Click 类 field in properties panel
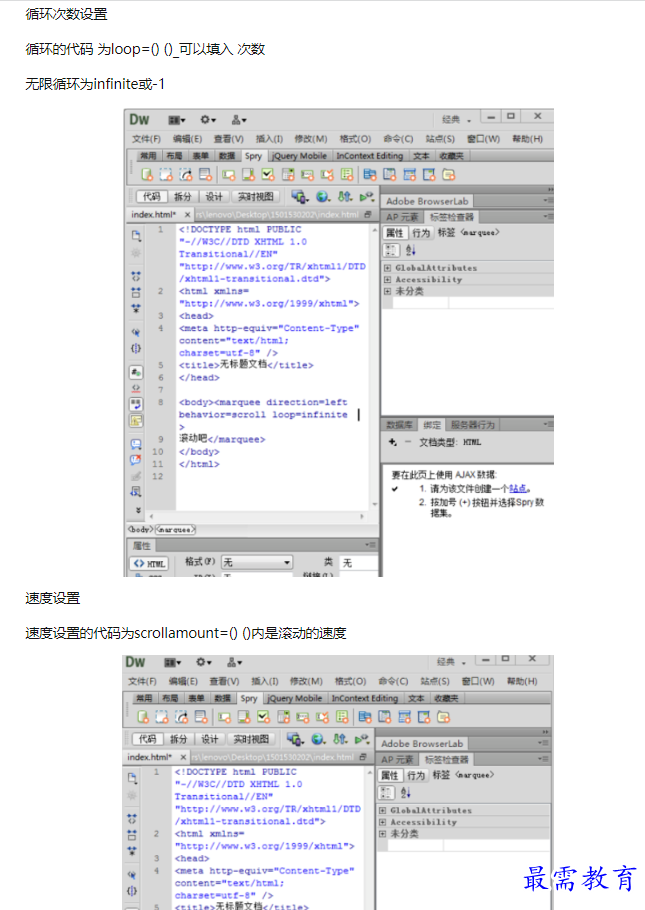 [359, 562]
